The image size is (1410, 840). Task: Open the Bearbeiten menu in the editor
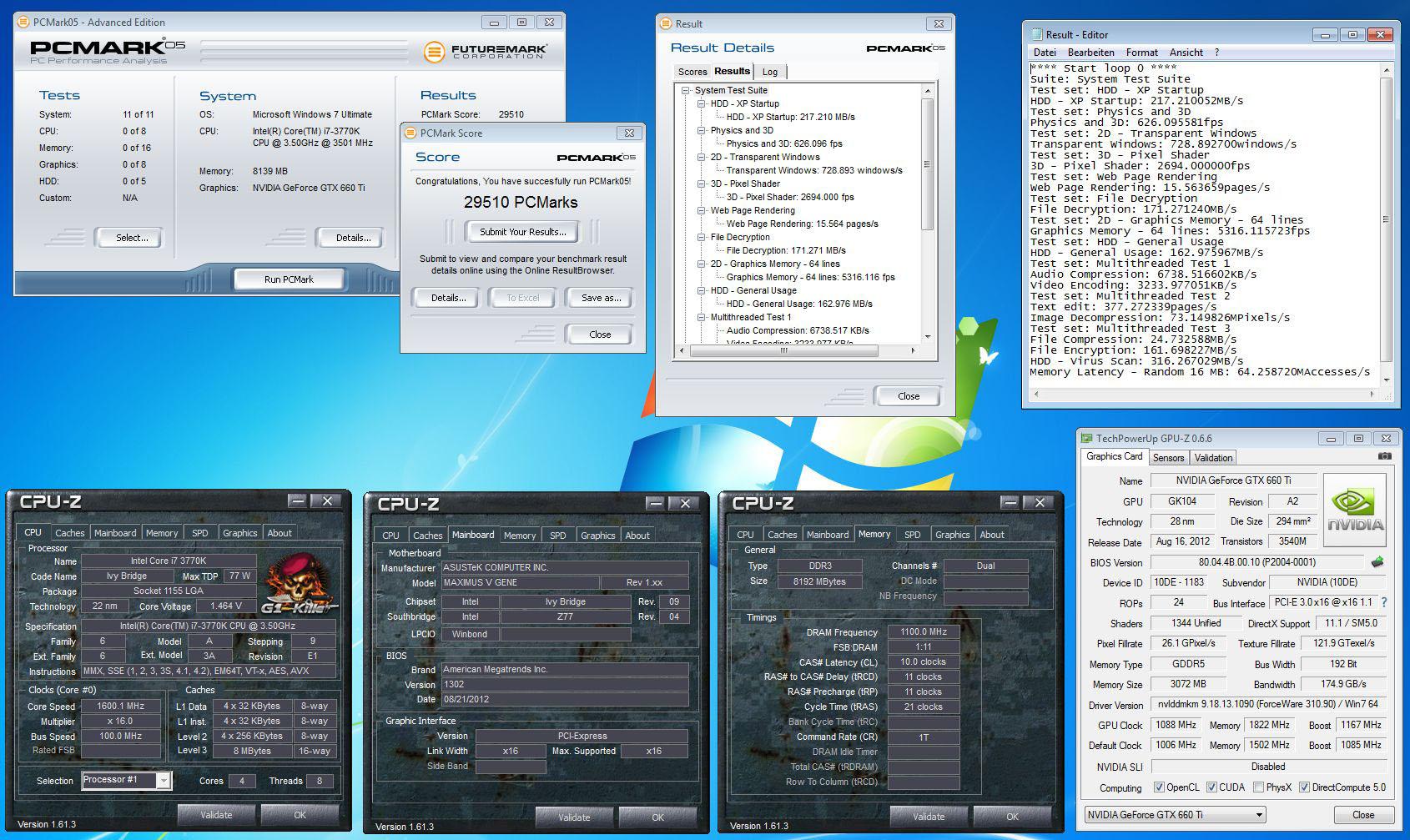[1090, 53]
